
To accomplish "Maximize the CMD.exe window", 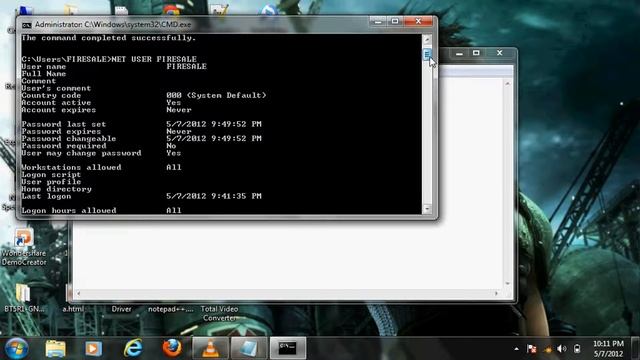I will [x=395, y=21].
